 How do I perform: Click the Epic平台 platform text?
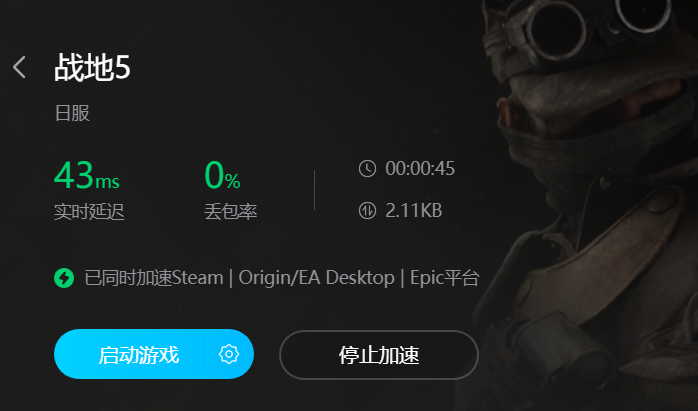coord(444,278)
